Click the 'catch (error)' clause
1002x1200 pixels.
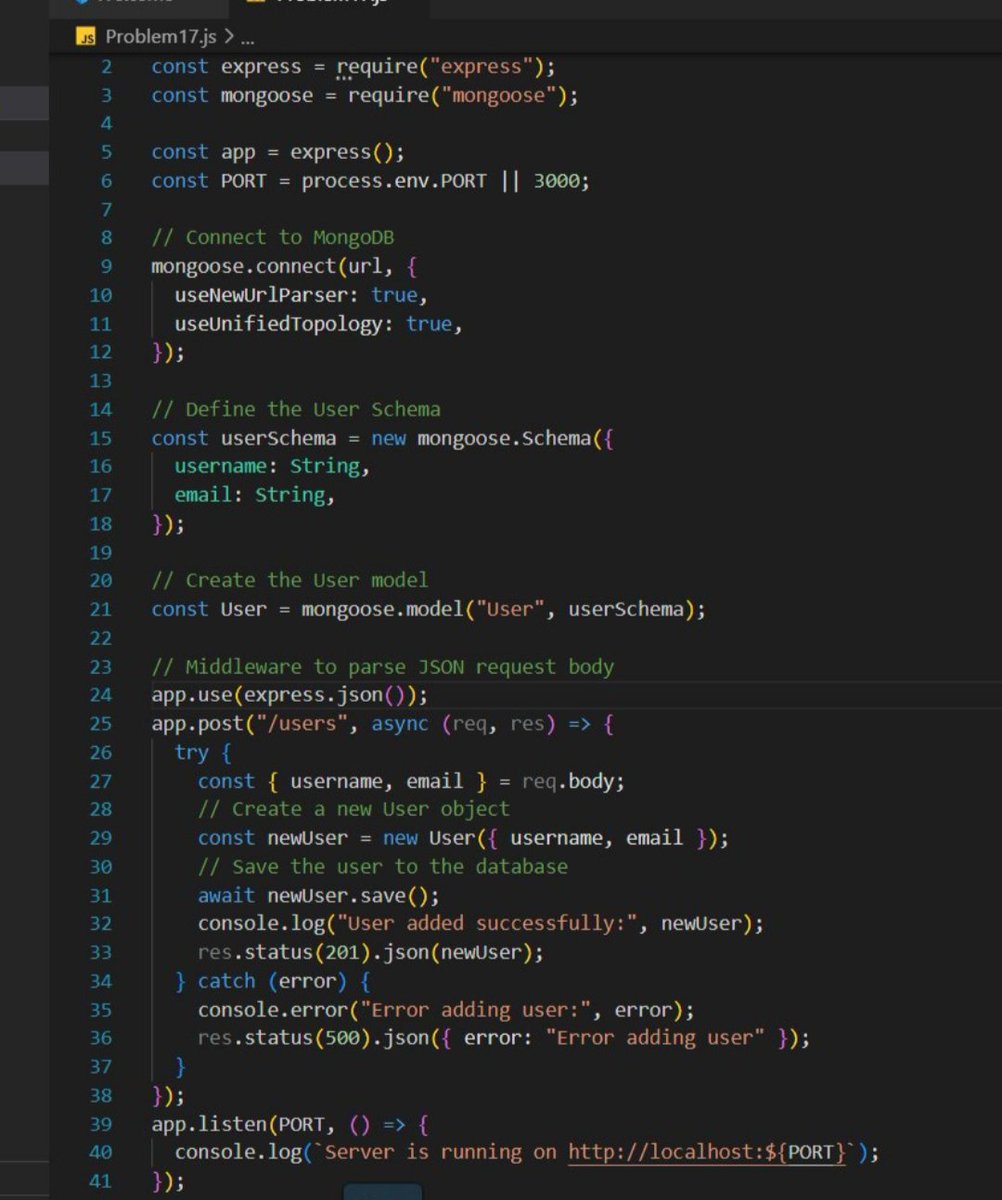click(272, 981)
